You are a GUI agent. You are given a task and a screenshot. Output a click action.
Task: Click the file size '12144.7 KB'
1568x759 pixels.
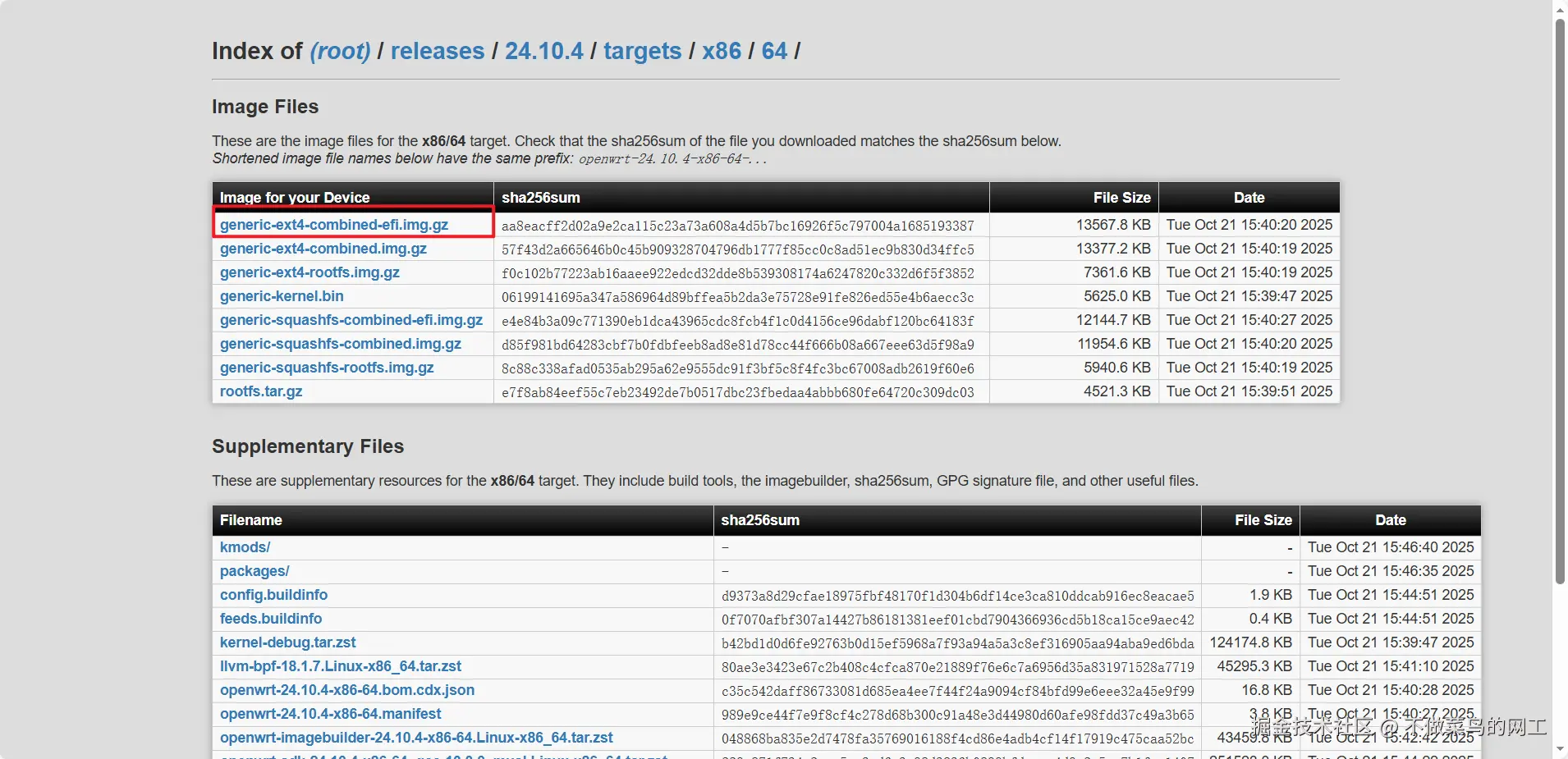(1113, 320)
